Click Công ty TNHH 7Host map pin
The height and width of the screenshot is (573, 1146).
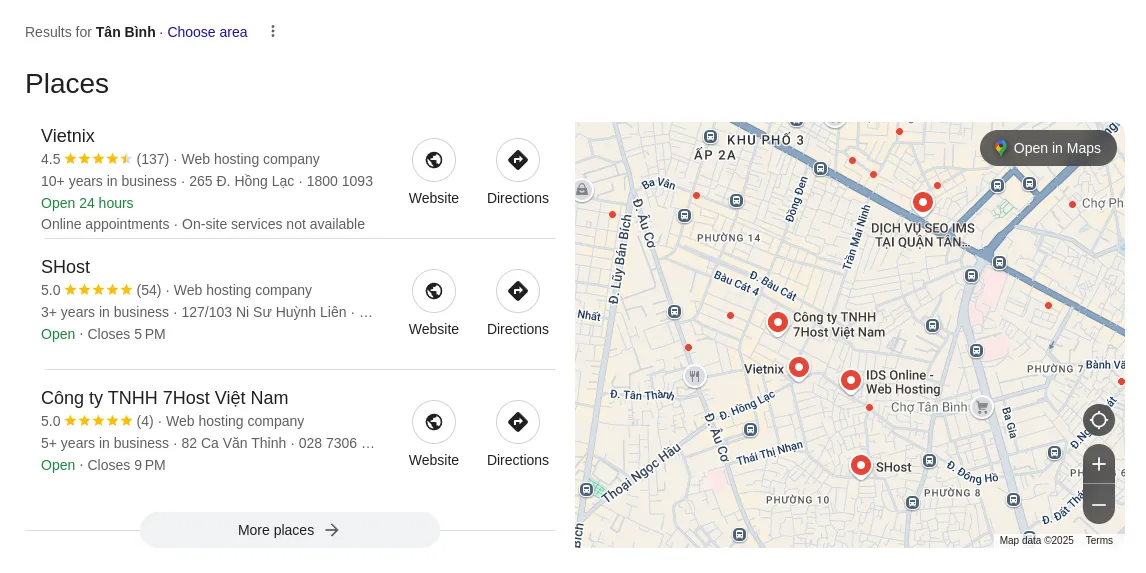[x=778, y=323]
